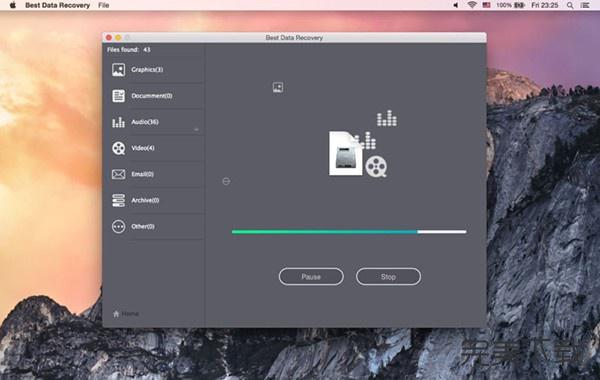
Task: Click the Other ellipsis circle icon
Action: pos(118,227)
